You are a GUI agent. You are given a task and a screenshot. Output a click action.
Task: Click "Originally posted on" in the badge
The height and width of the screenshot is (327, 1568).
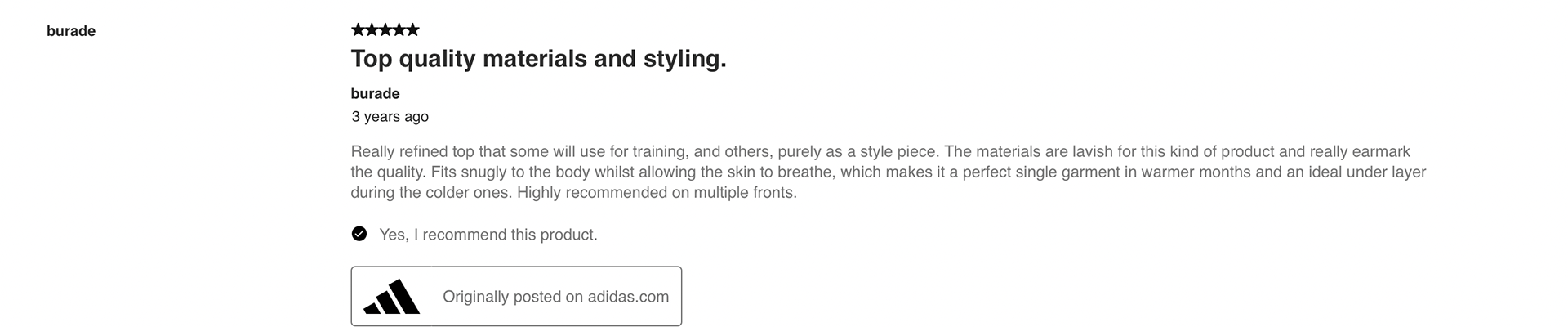pyautogui.click(x=513, y=297)
